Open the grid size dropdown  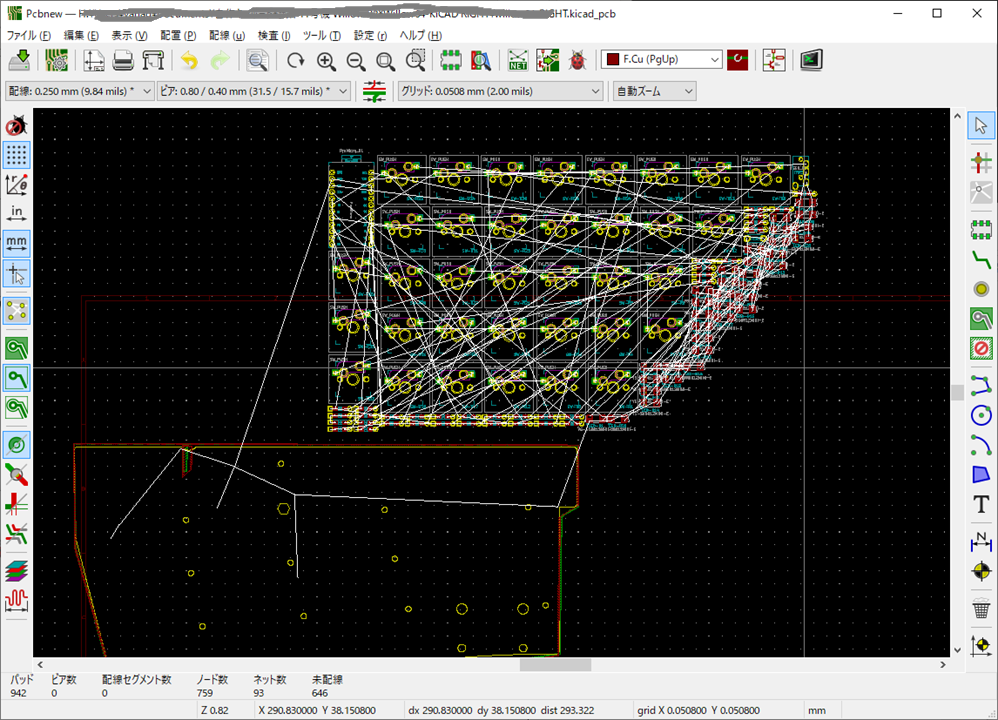pyautogui.click(x=500, y=91)
